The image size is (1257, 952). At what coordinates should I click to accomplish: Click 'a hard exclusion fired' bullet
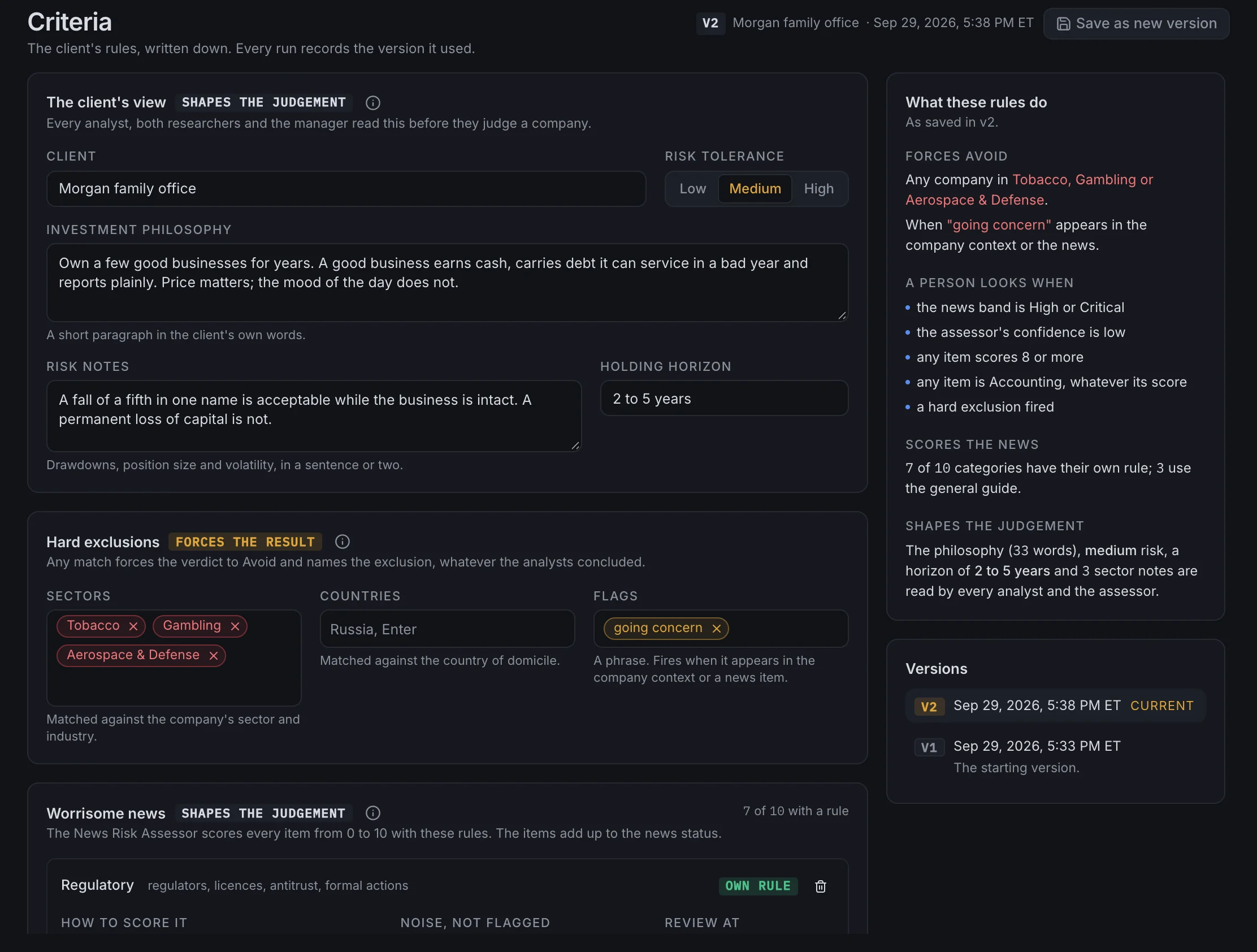985,407
